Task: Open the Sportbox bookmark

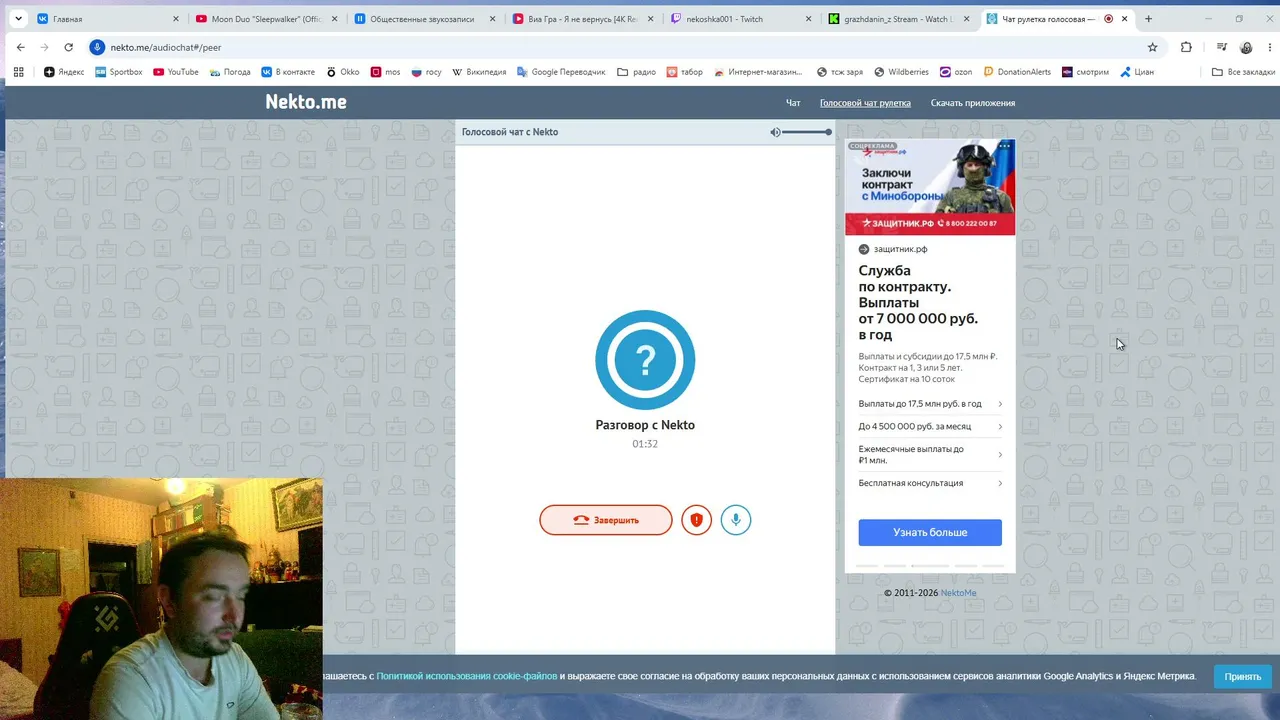Action: pos(118,72)
